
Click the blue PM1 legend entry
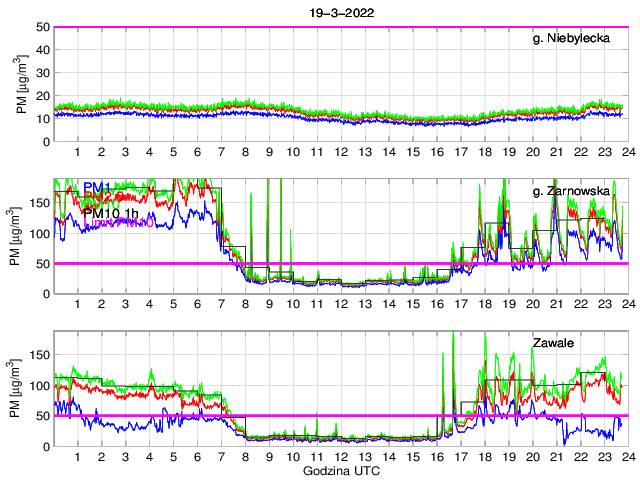click(97, 187)
